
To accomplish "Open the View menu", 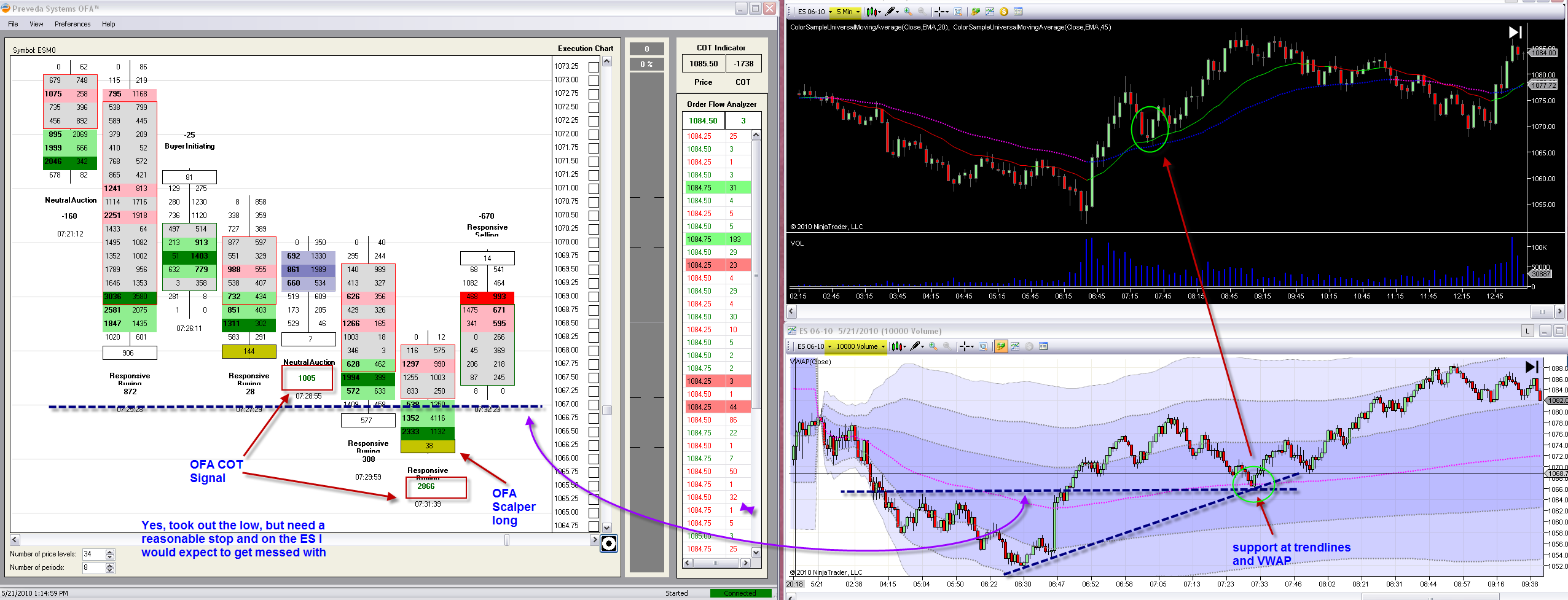I will tap(36, 24).
